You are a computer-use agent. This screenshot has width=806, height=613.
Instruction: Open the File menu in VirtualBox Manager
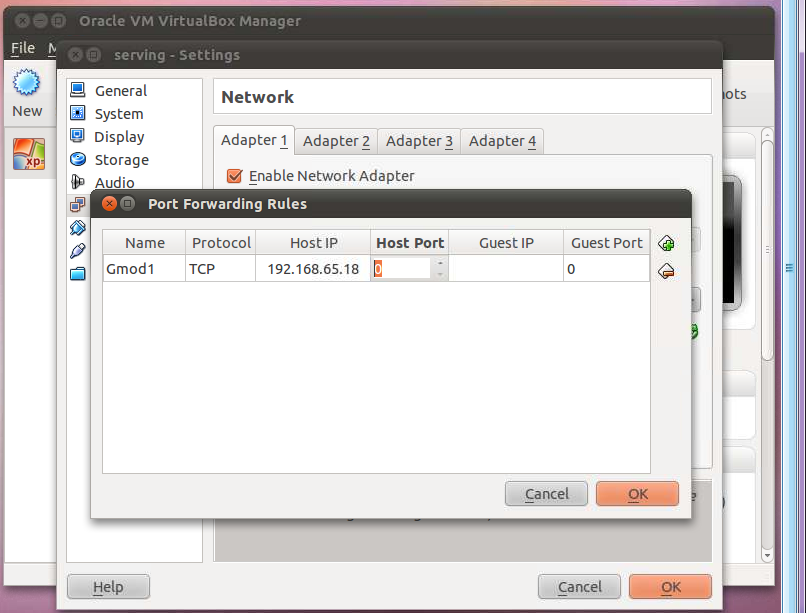23,48
